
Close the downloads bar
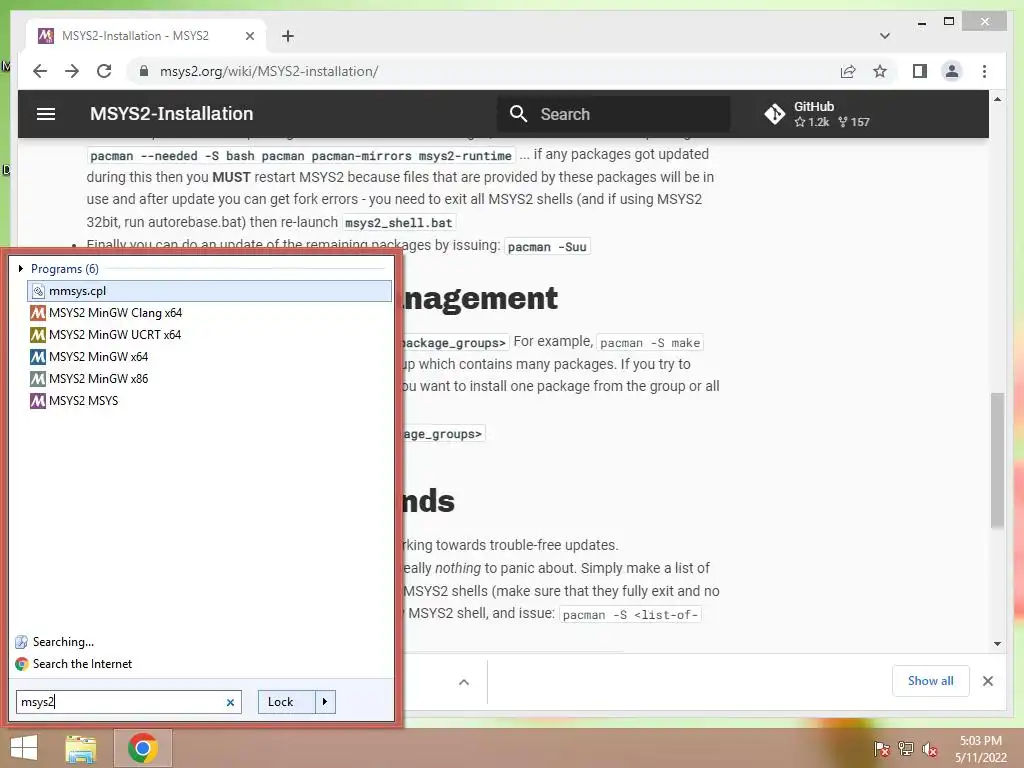[987, 681]
